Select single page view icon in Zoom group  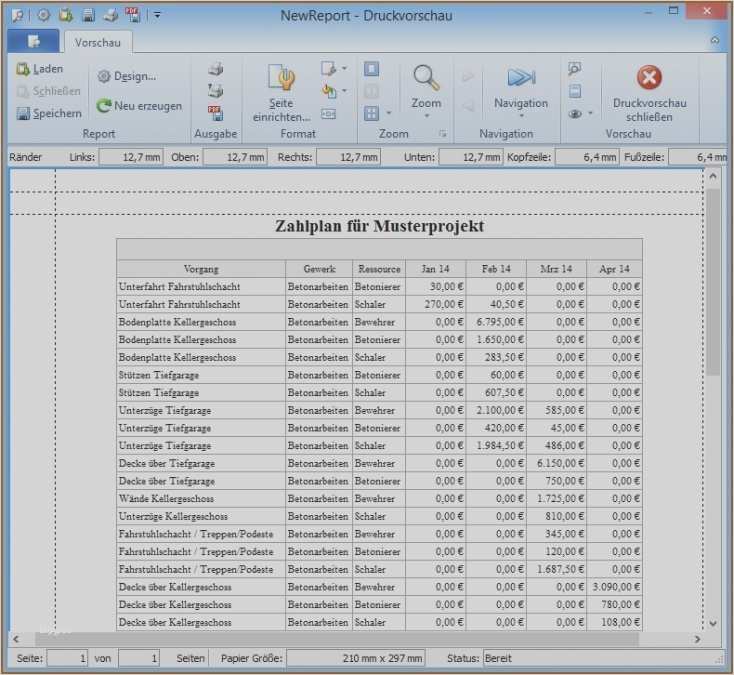click(x=372, y=69)
